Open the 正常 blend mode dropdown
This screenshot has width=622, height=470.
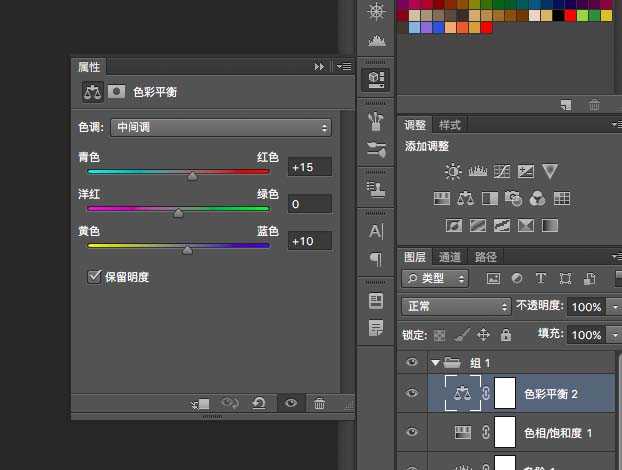[456, 306]
